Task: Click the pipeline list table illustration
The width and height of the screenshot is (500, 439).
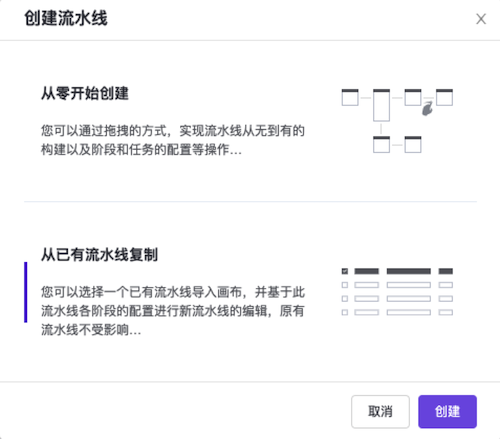Action: 397,292
